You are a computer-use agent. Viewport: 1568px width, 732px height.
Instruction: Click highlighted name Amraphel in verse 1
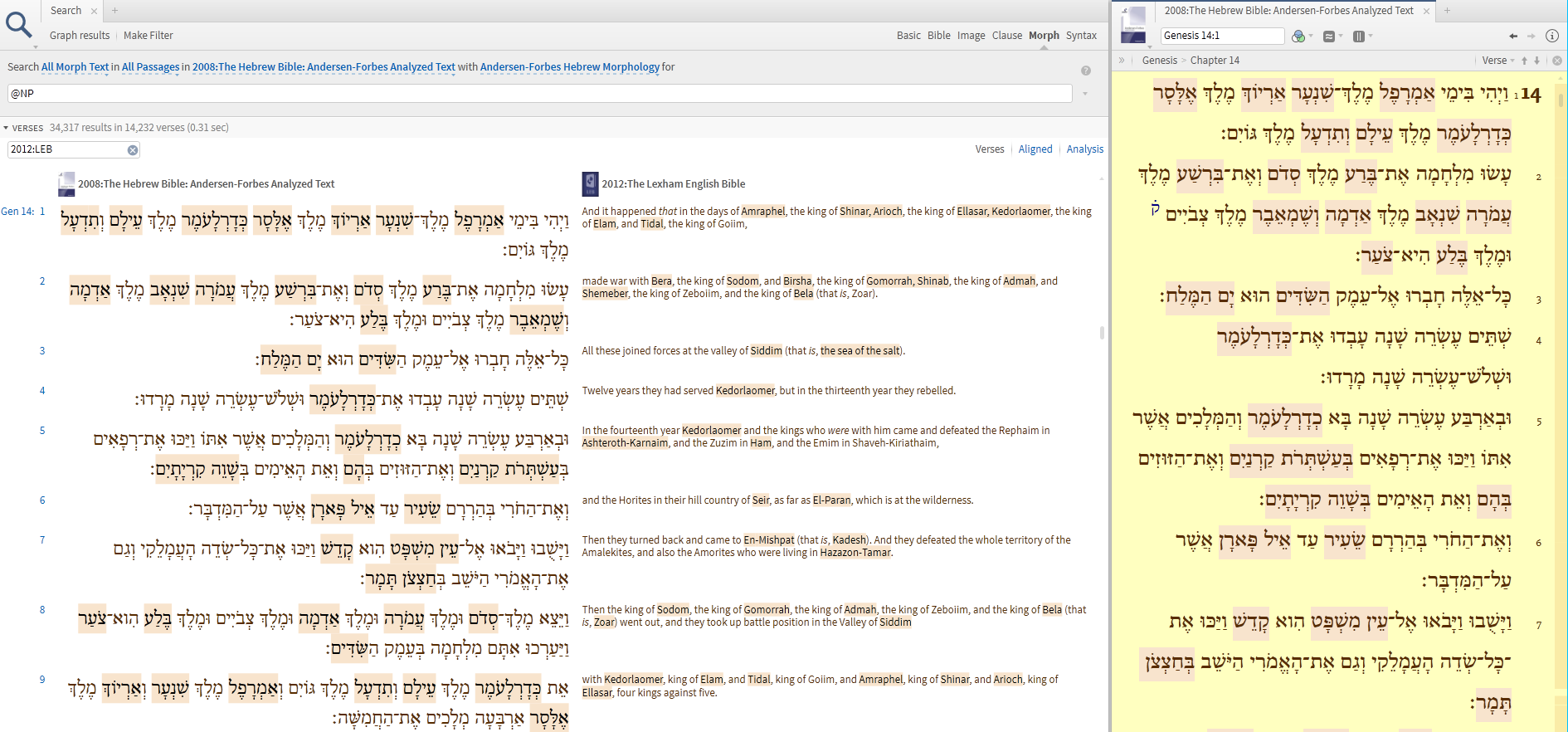coord(763,212)
